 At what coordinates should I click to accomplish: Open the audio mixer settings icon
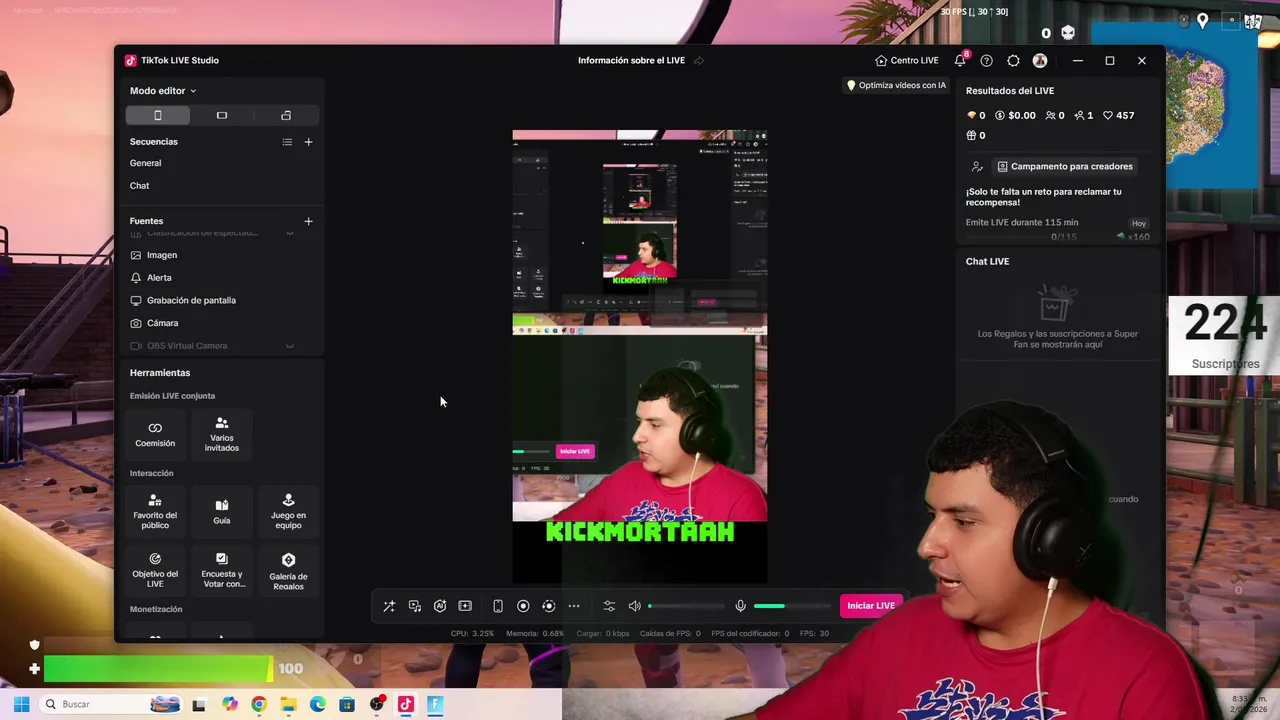[609, 606]
